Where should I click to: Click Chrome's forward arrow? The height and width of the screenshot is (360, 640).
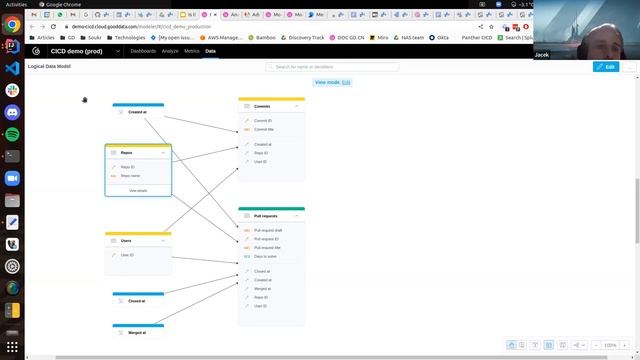[x=42, y=27]
